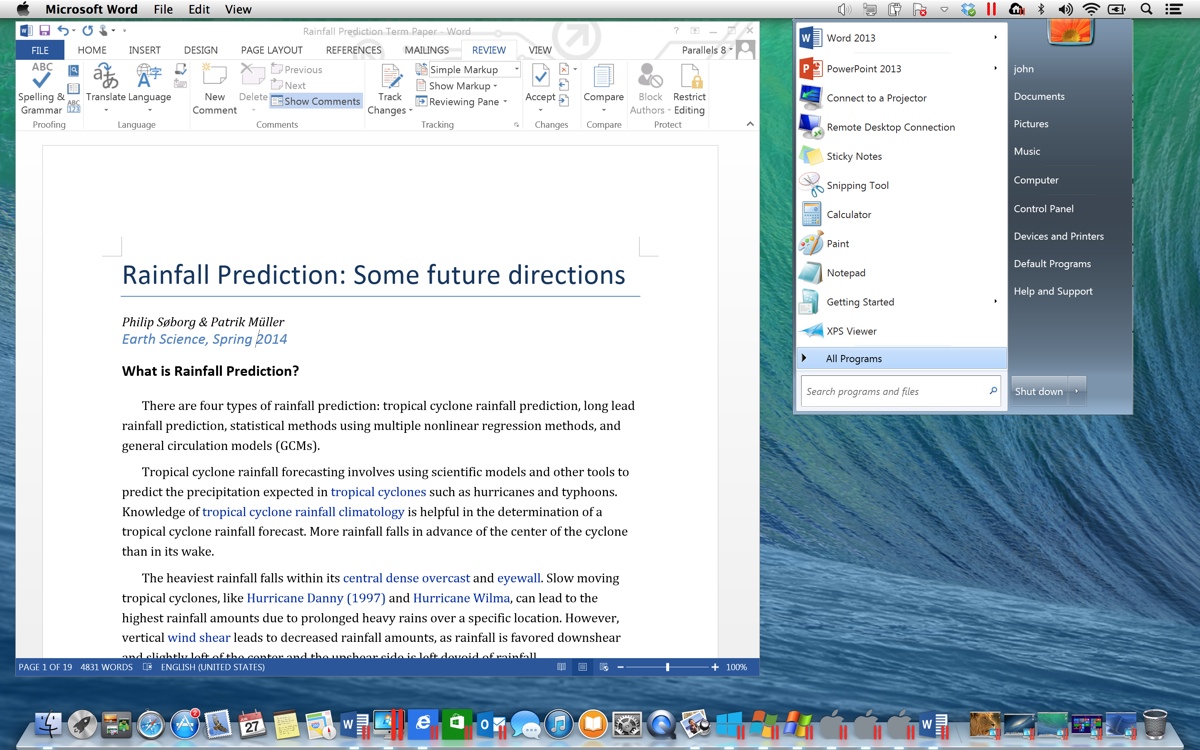Click the Search programs and files field
Viewport: 1200px width, 750px height.
tap(901, 391)
